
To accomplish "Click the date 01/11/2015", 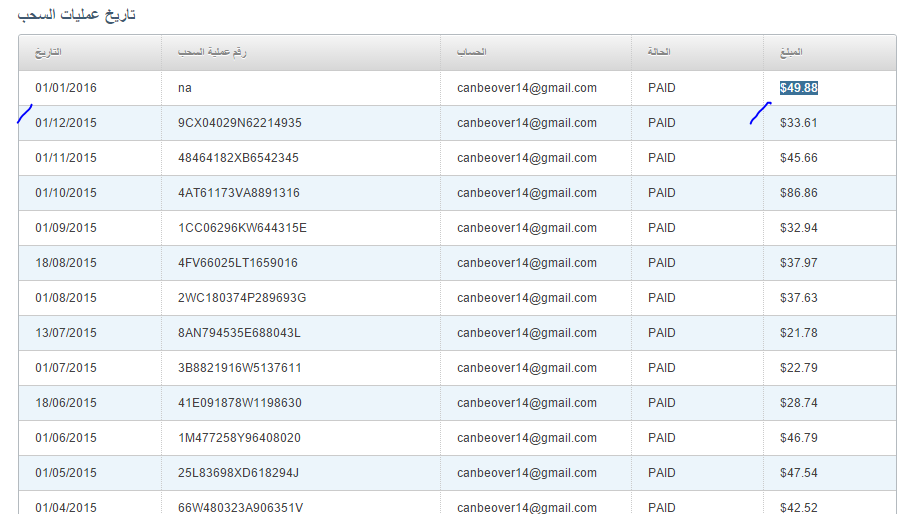I will click(66, 158).
